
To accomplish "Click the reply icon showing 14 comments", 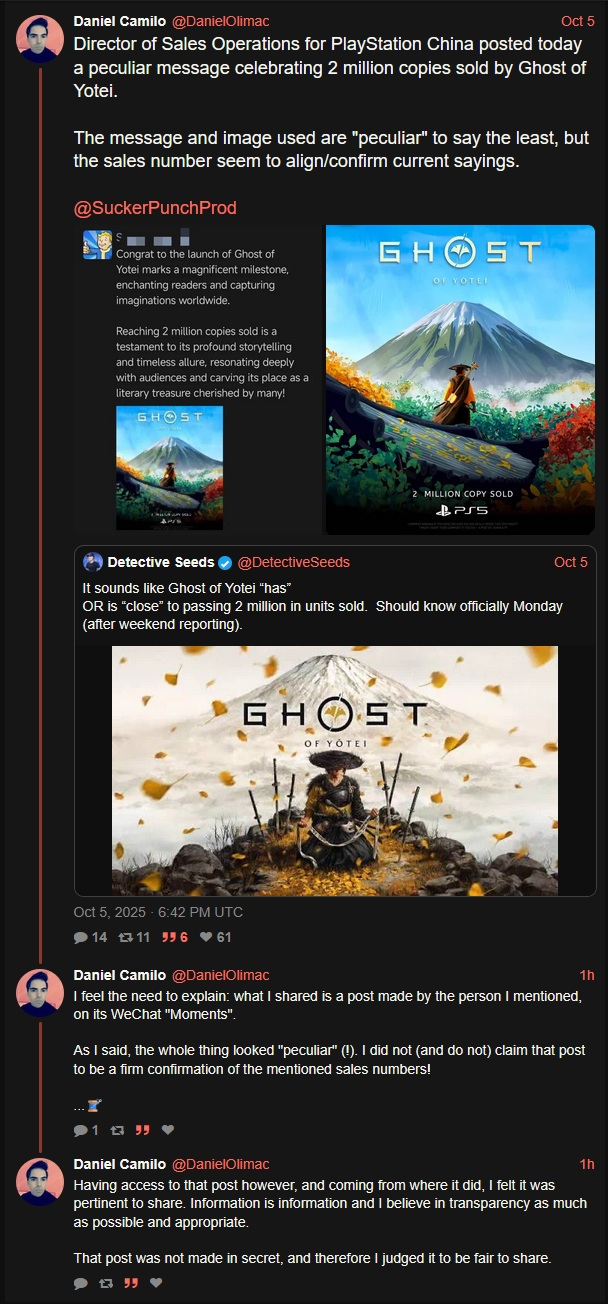I will [81, 937].
